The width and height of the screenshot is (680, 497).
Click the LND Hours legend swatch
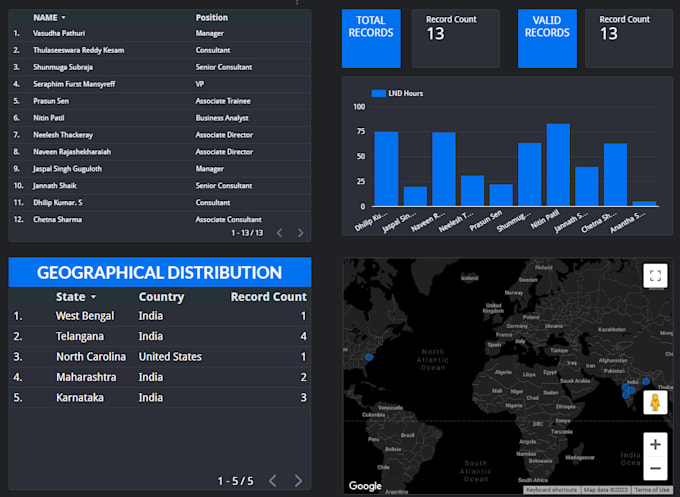tap(379, 93)
